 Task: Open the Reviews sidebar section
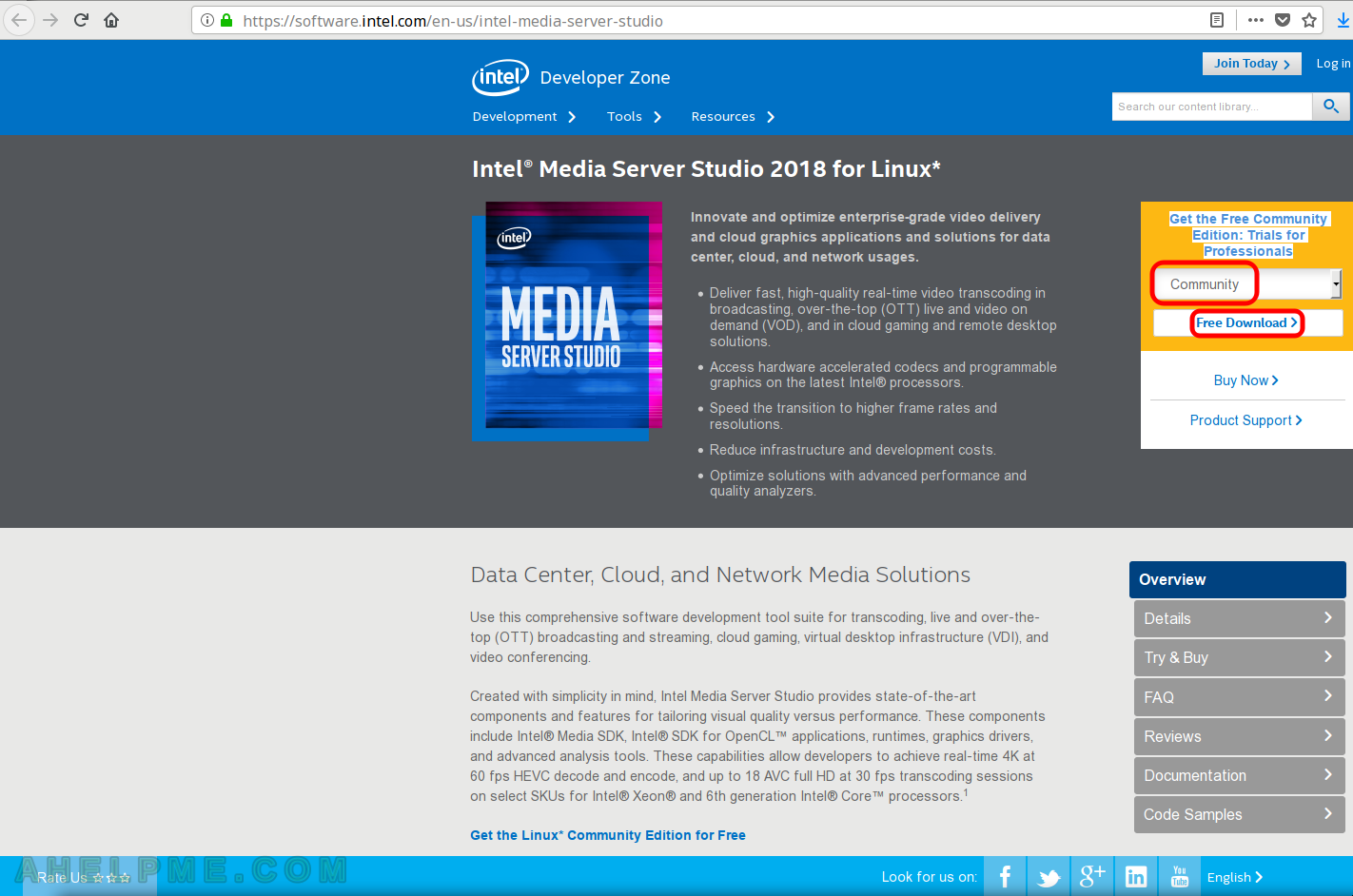[1239, 736]
